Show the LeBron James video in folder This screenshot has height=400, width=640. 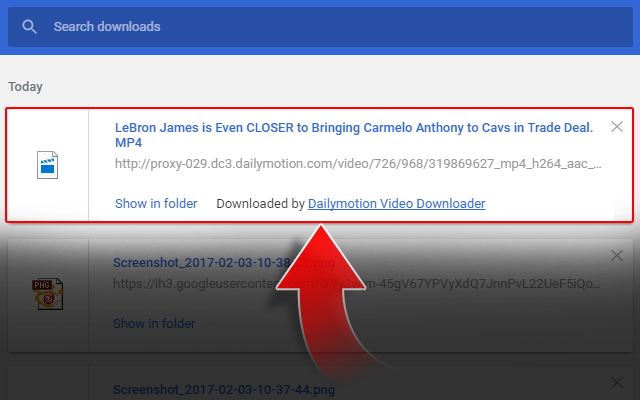coord(156,203)
